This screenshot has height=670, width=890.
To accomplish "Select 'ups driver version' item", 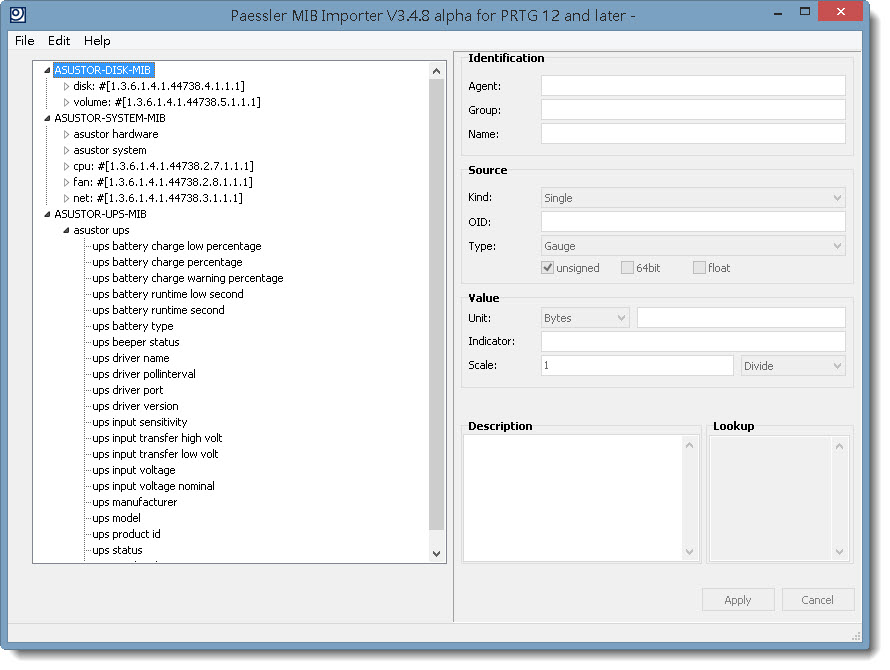I will tap(135, 406).
